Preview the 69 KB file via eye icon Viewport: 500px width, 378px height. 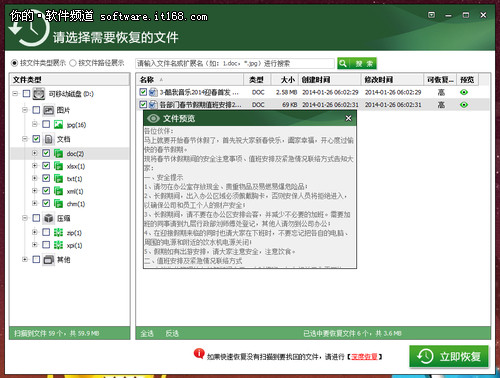(464, 105)
